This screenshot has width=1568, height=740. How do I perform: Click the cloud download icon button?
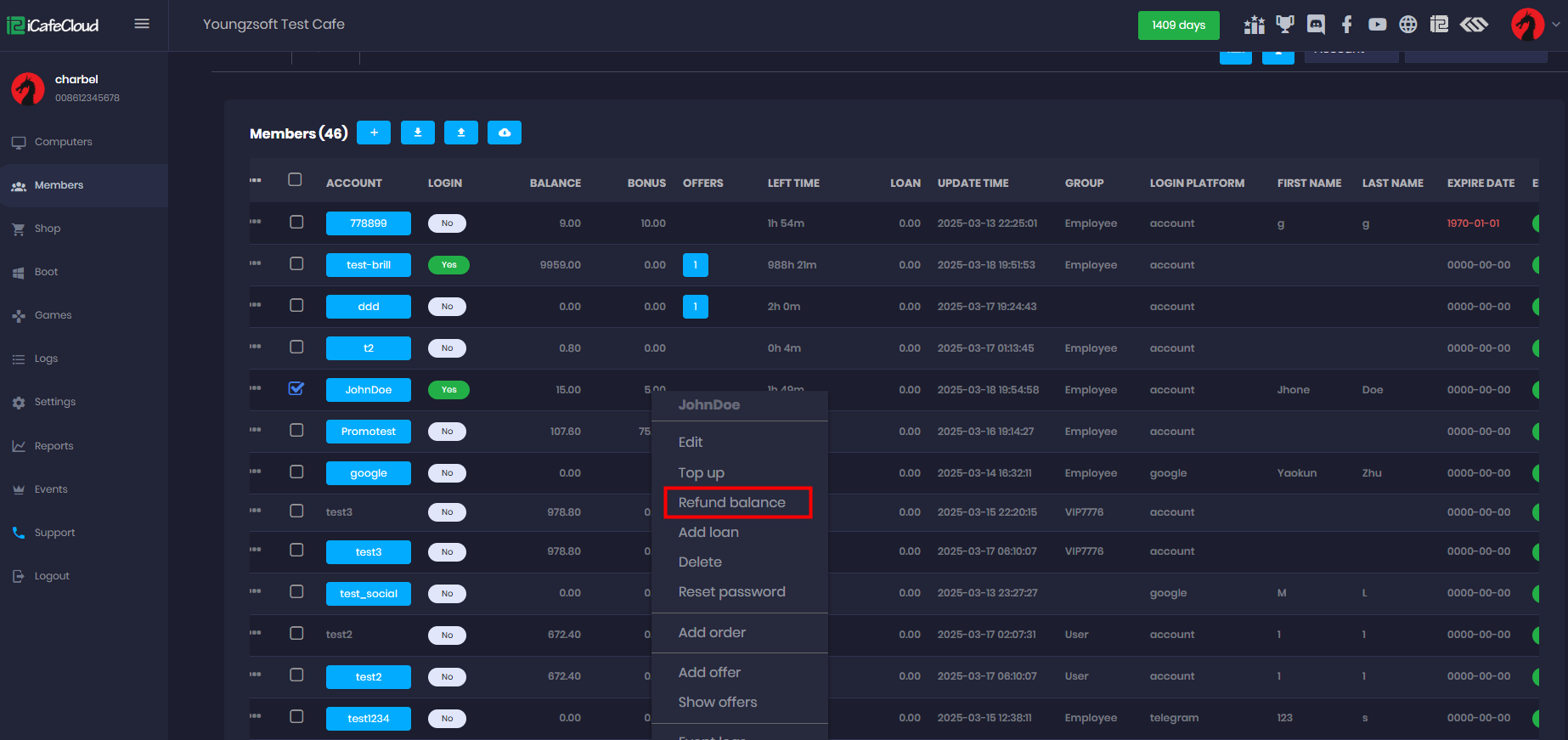click(x=504, y=133)
